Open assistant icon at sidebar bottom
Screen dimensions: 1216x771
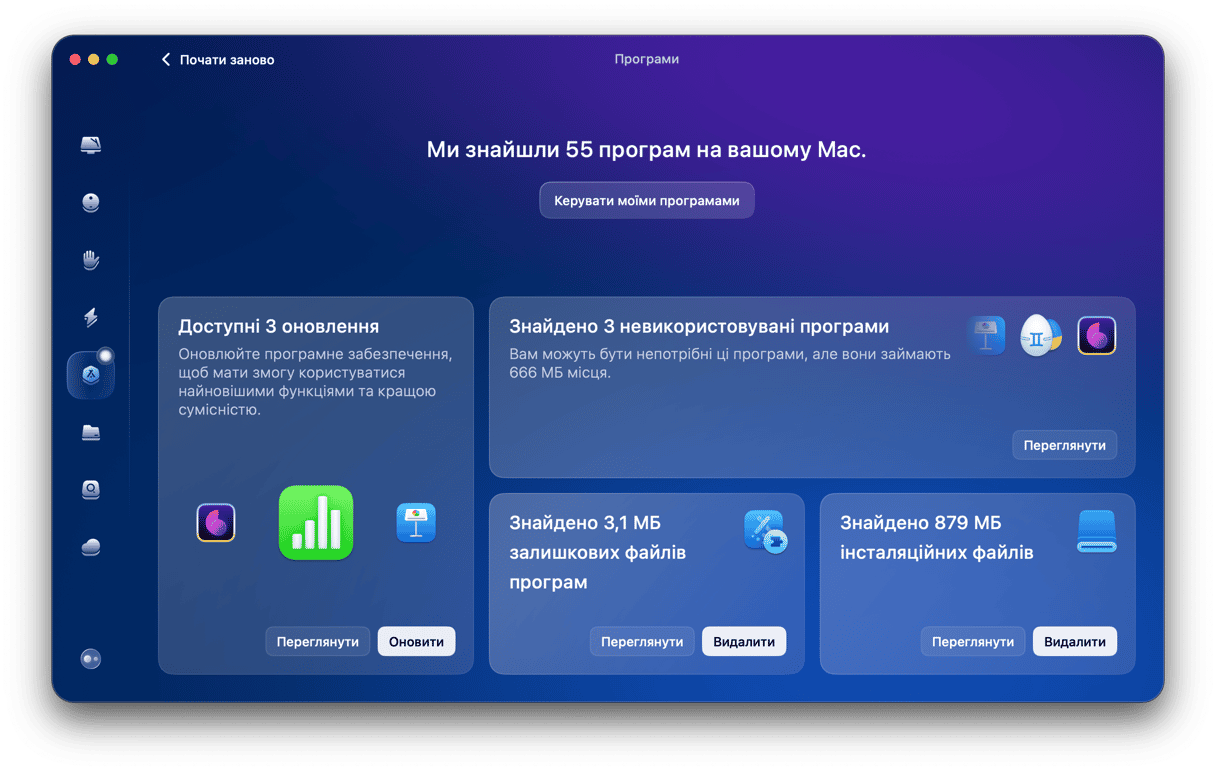tap(91, 659)
